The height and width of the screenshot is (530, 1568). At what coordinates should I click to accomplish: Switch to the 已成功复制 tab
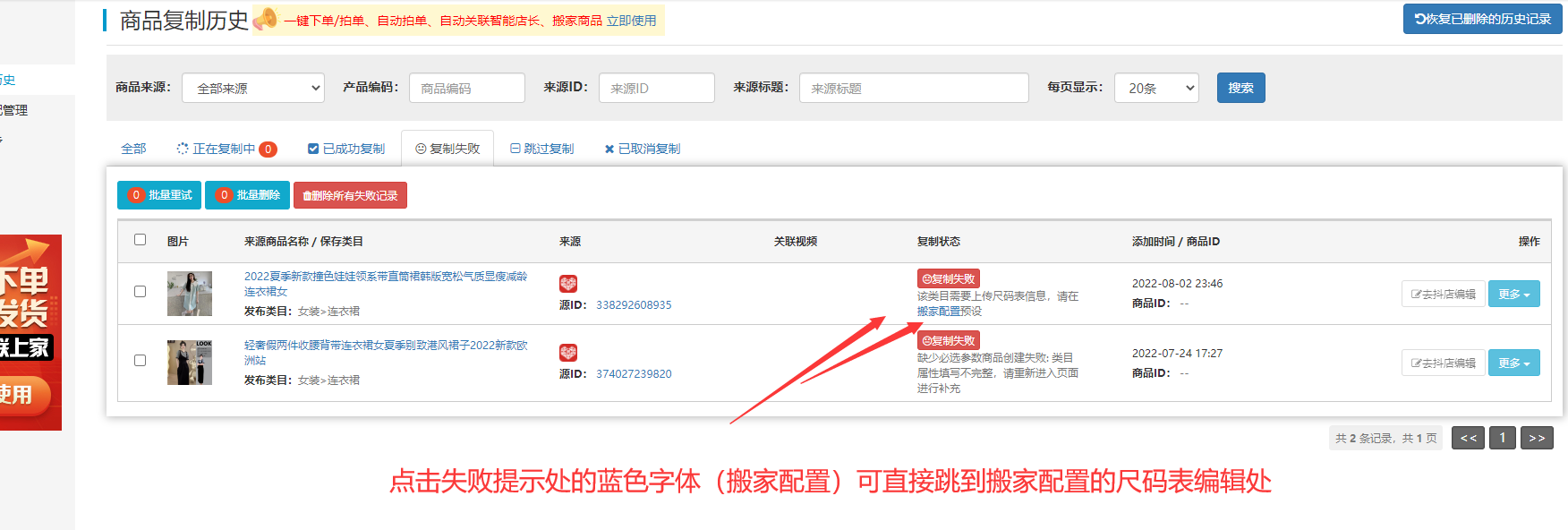coord(346,149)
